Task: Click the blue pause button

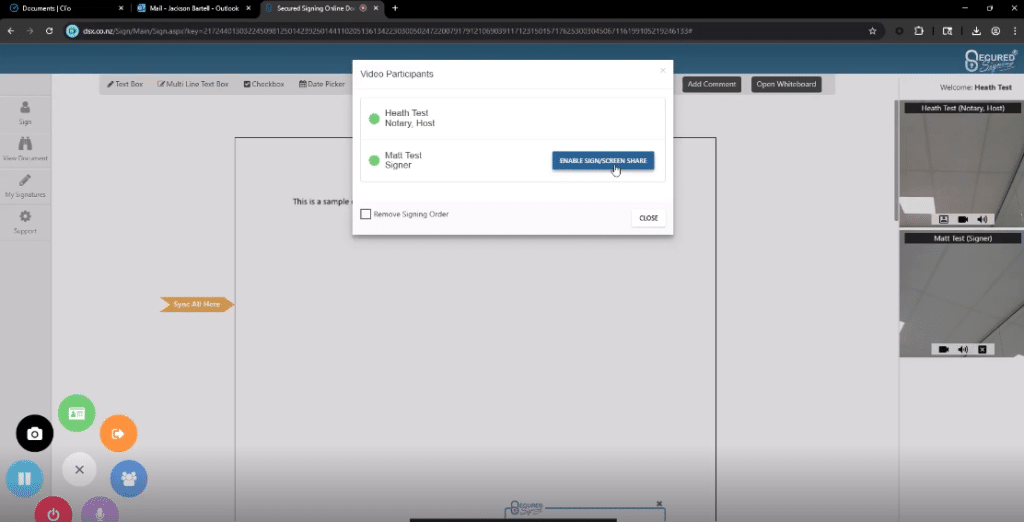Action: [x=24, y=479]
